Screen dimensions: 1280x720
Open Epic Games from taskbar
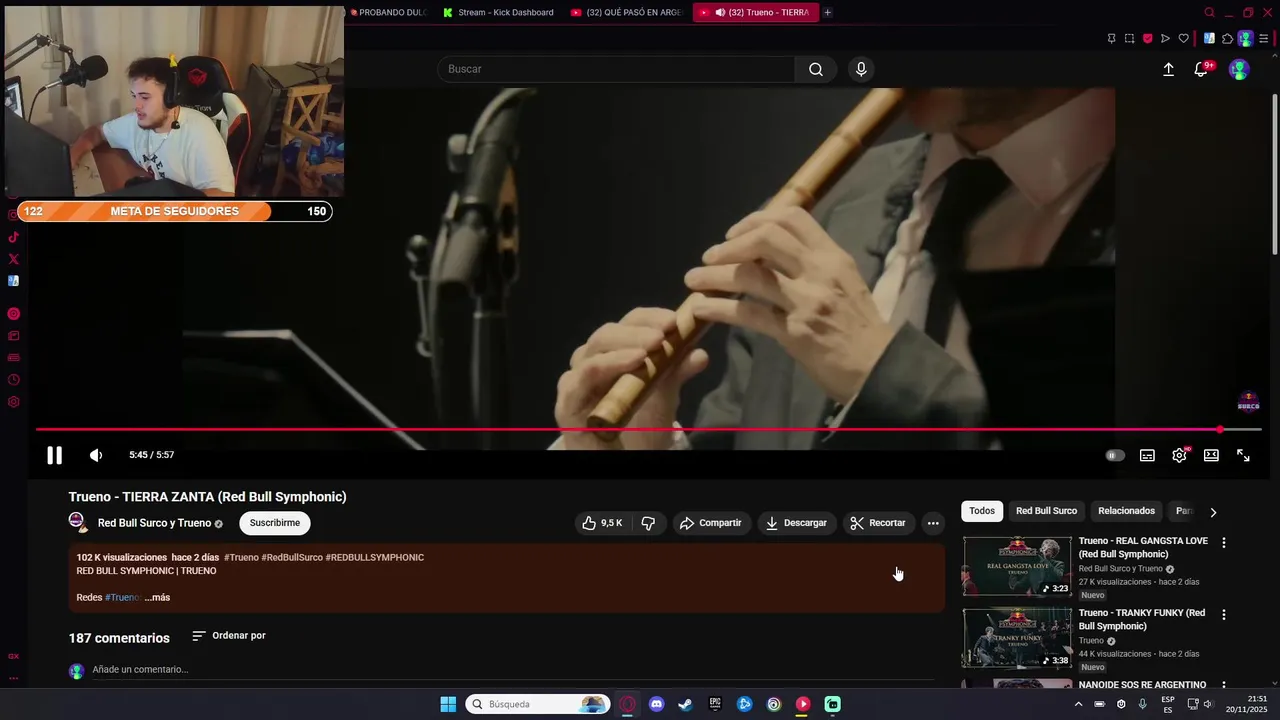(715, 704)
